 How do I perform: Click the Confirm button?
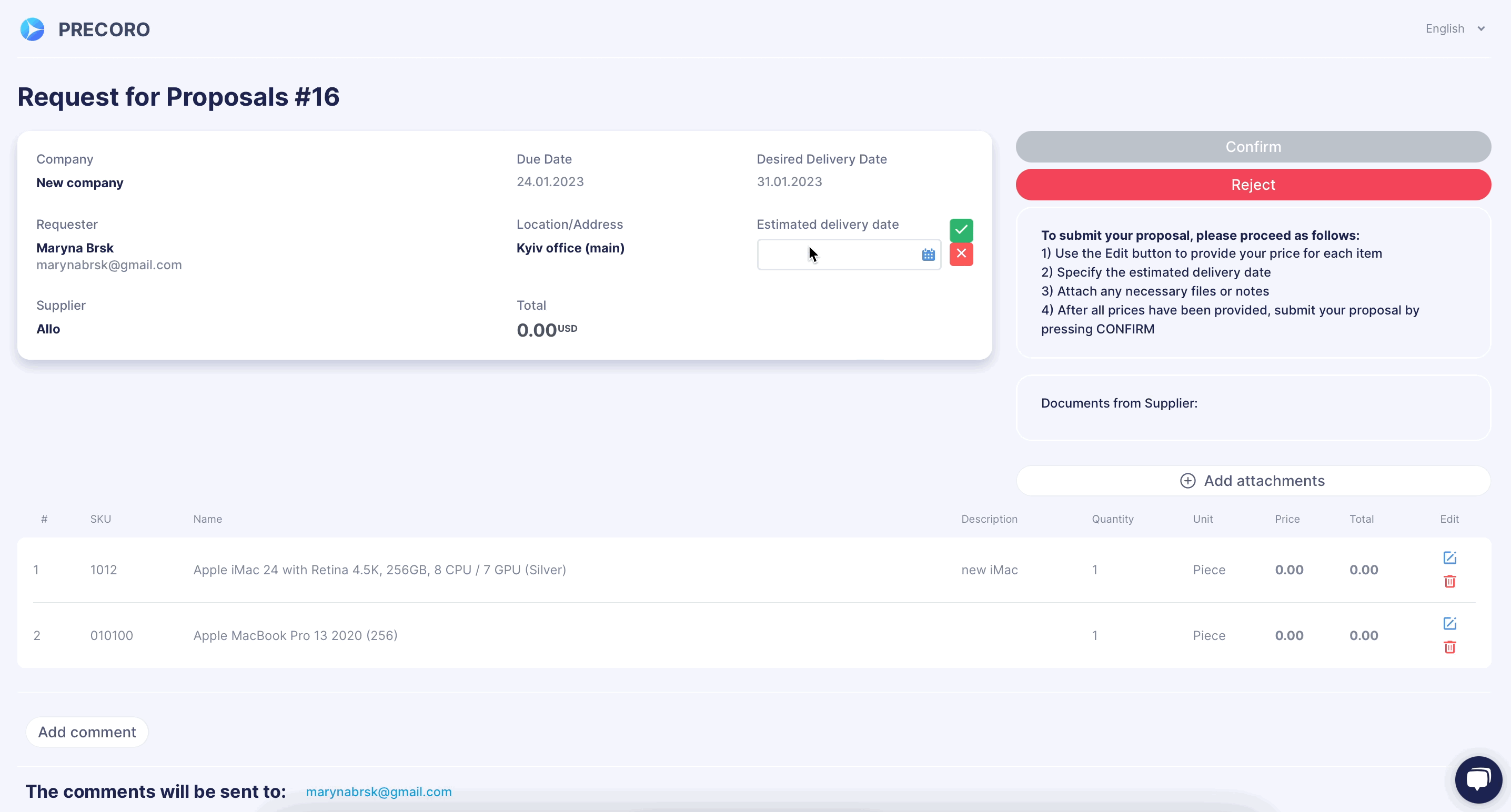(1253, 147)
